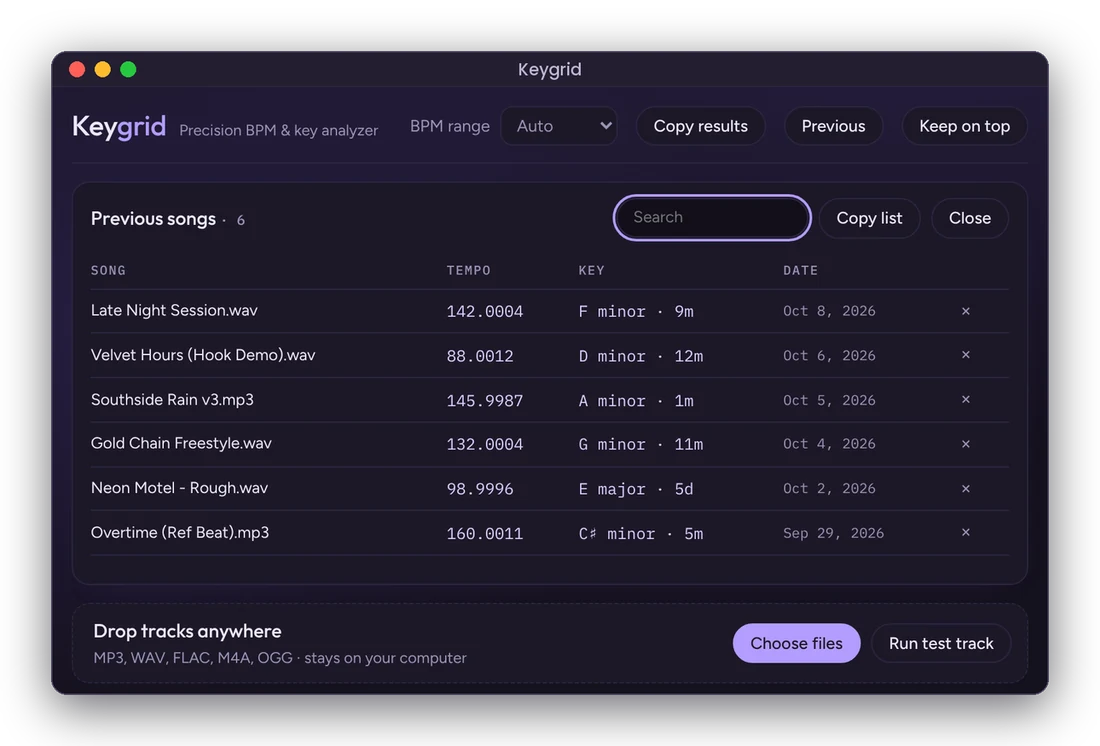Select key value C♯ minor · 5m
The width and height of the screenshot is (1100, 746).
point(640,534)
